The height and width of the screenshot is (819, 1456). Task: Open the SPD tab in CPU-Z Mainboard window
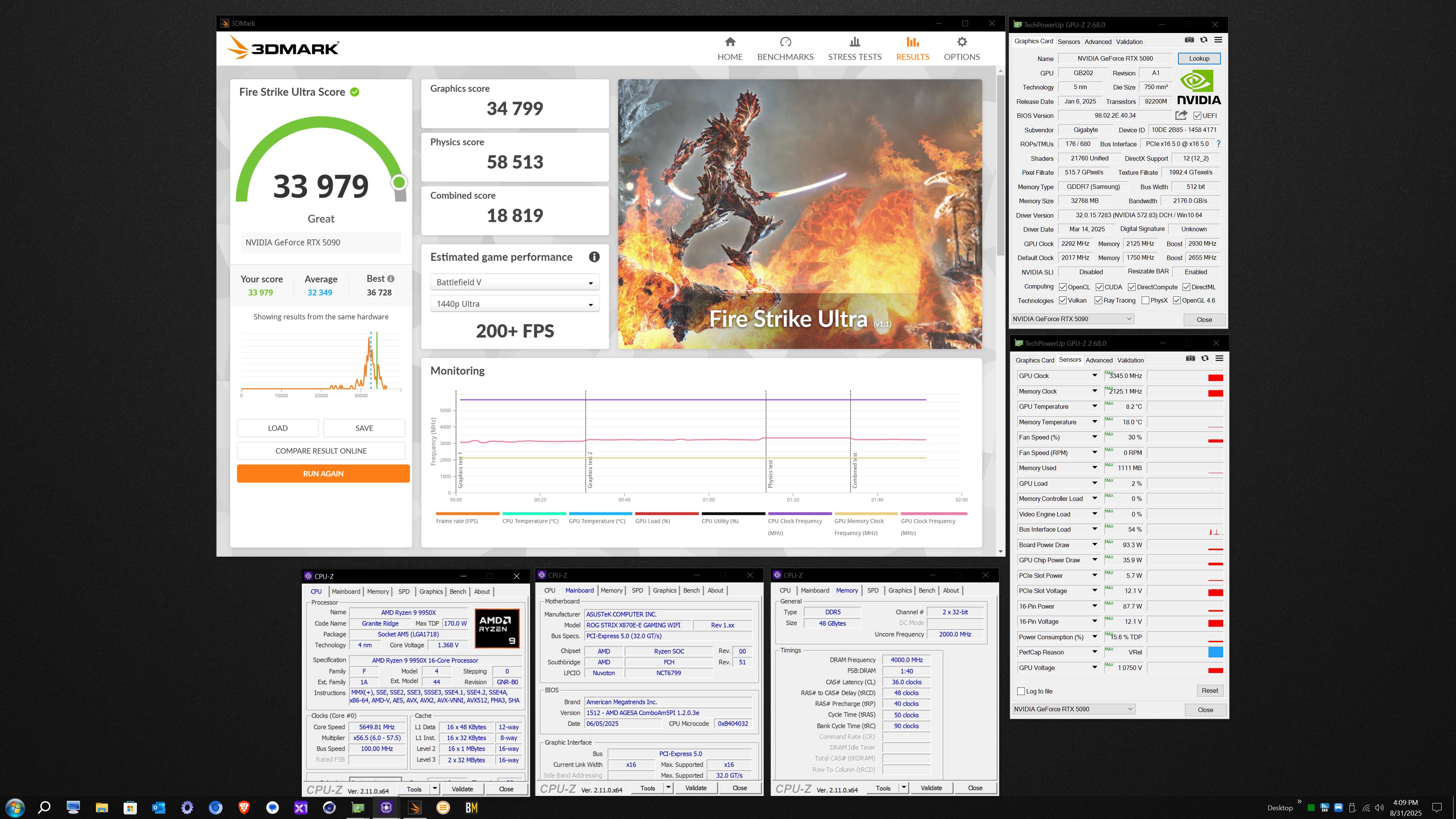point(637,591)
